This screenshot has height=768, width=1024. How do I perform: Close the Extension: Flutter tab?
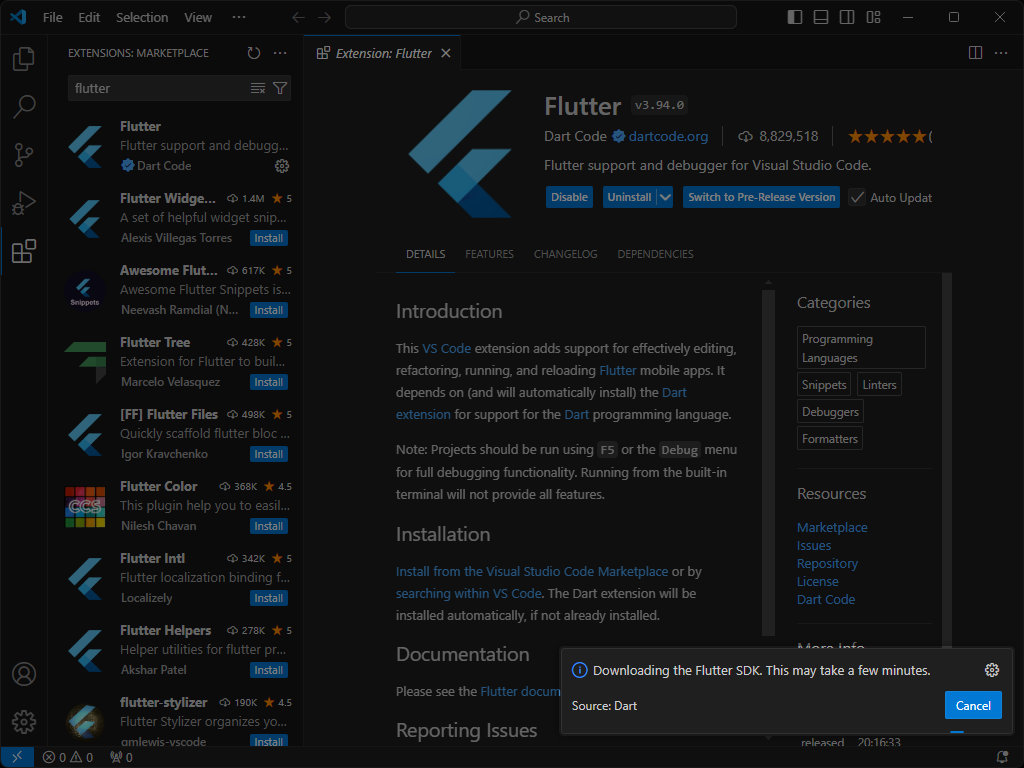point(446,53)
